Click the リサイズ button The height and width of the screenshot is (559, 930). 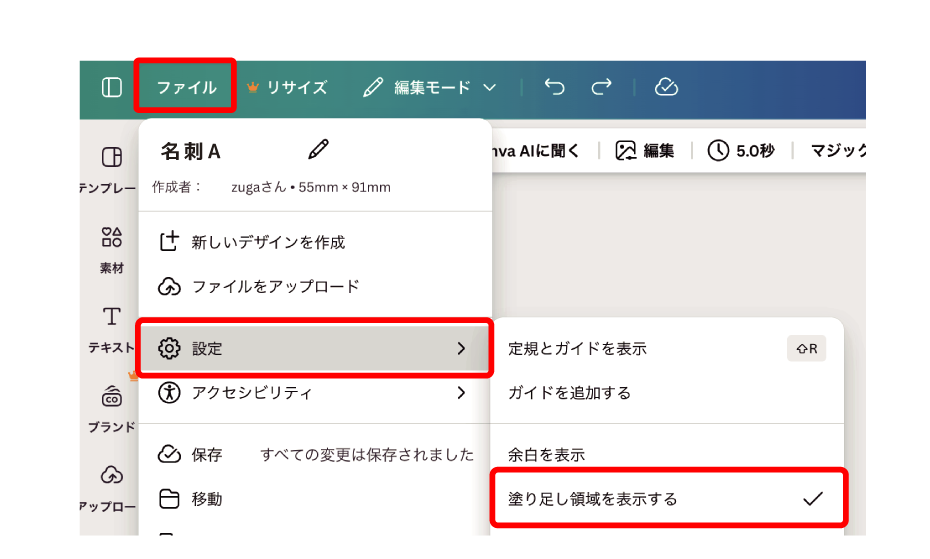(x=287, y=87)
